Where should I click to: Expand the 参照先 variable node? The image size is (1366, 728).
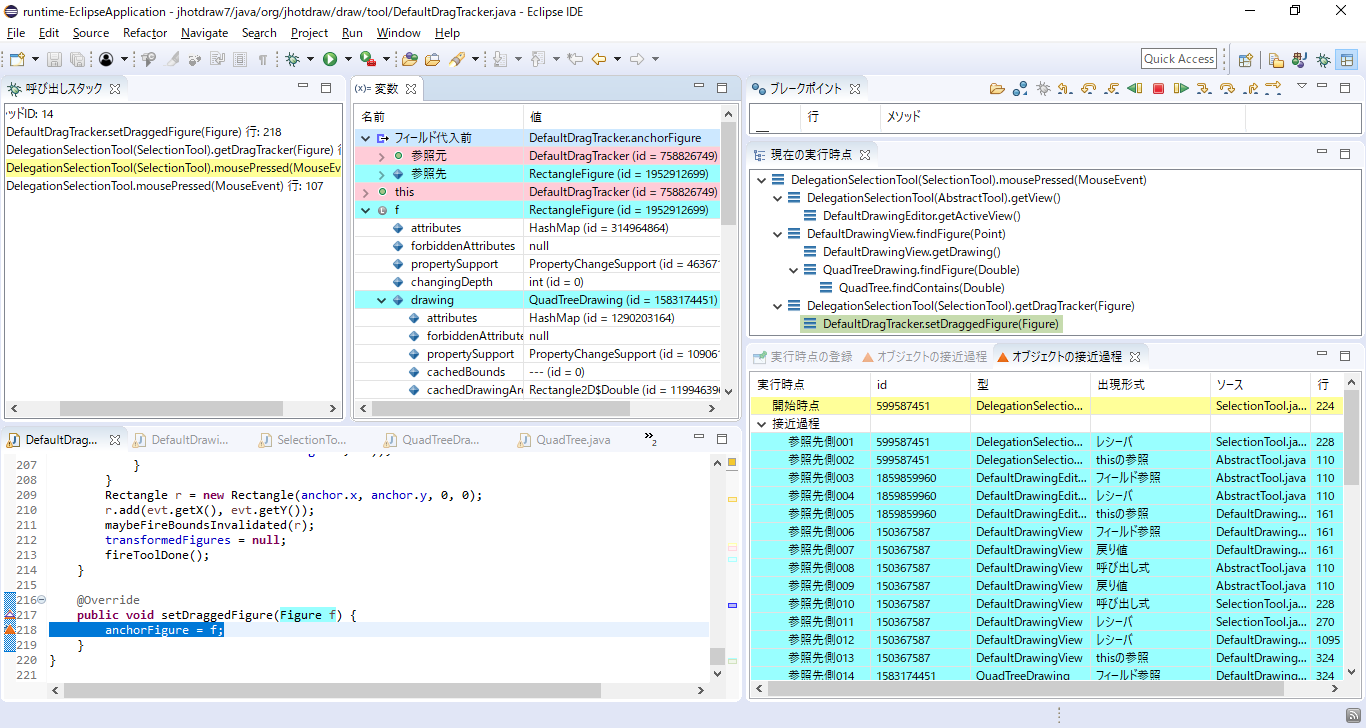coord(381,174)
